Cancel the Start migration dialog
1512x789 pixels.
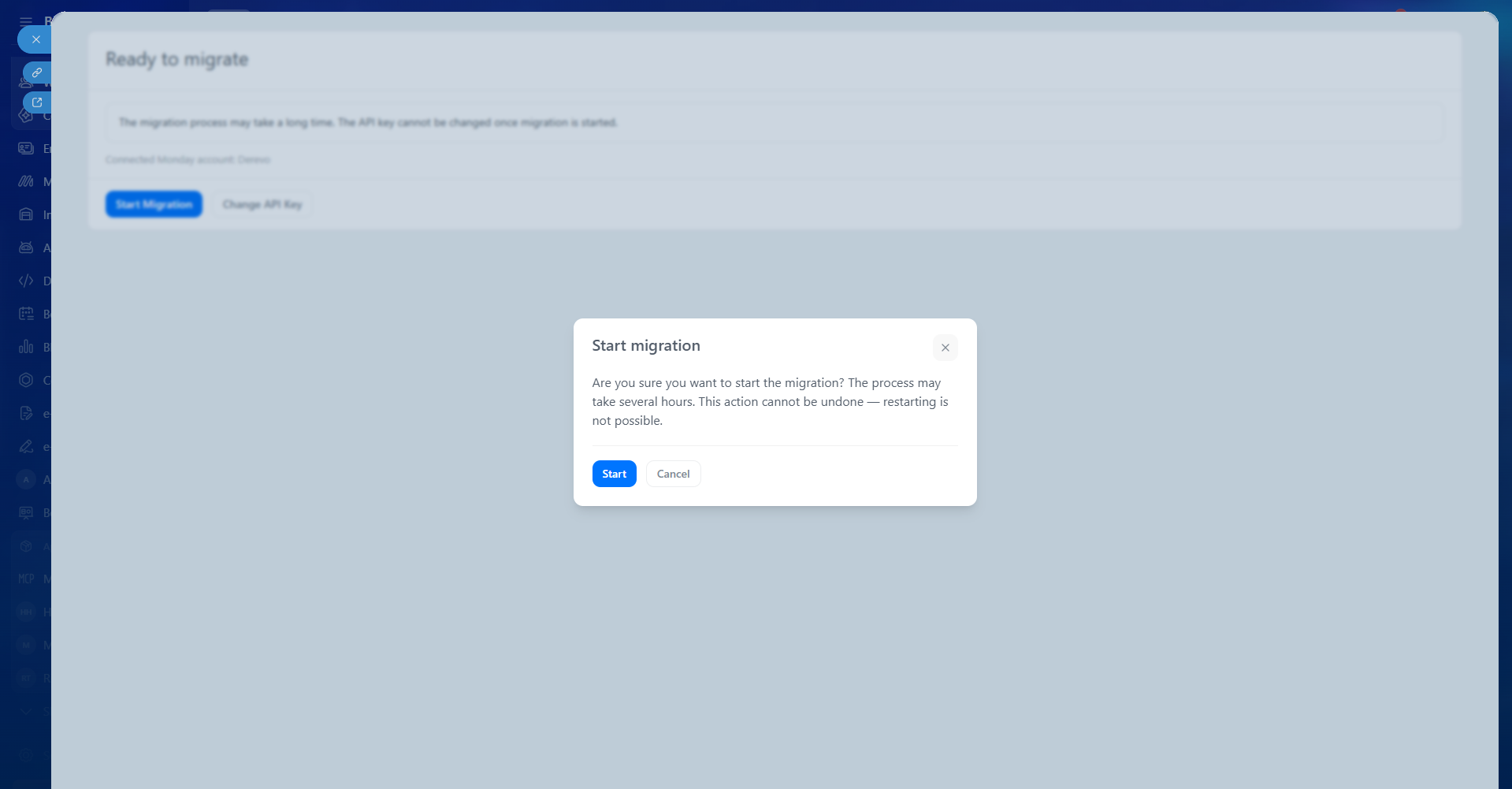[673, 474]
